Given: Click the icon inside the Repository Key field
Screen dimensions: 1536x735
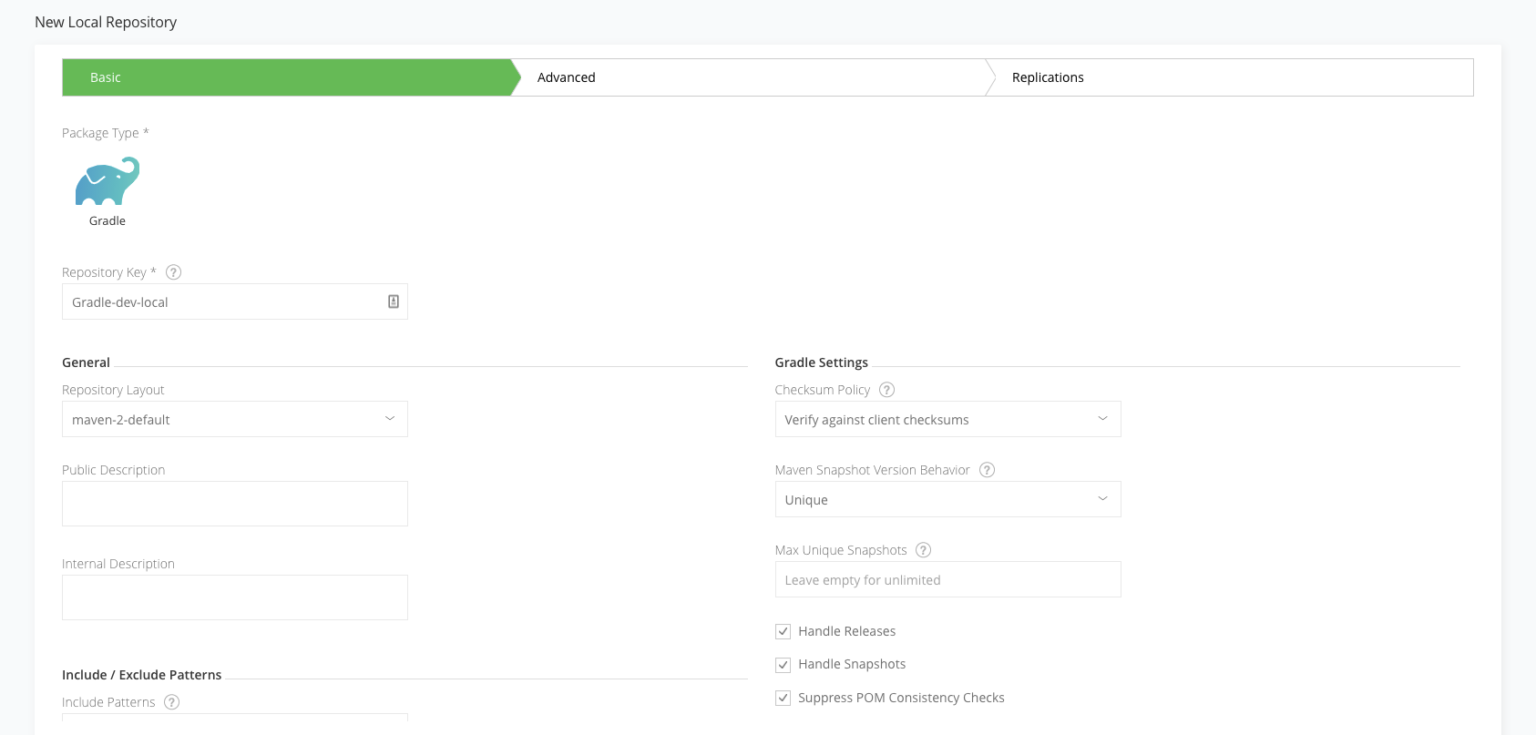Looking at the screenshot, I should coord(392,301).
